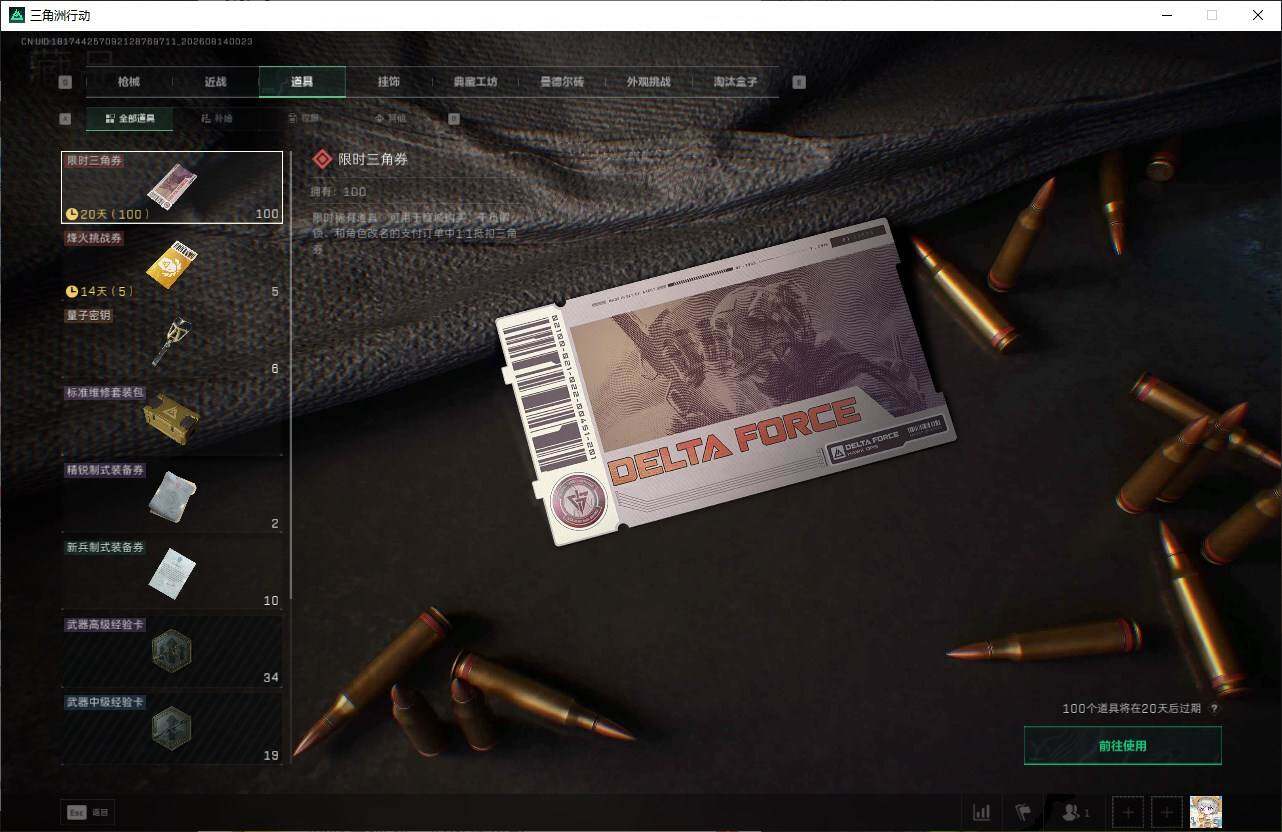
Task: Click the red diamond icon beside 限时三角券 title
Action: coord(322,159)
